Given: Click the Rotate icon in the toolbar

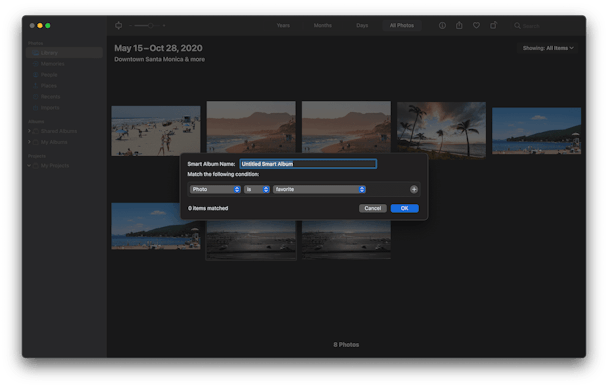Looking at the screenshot, I should [493, 25].
